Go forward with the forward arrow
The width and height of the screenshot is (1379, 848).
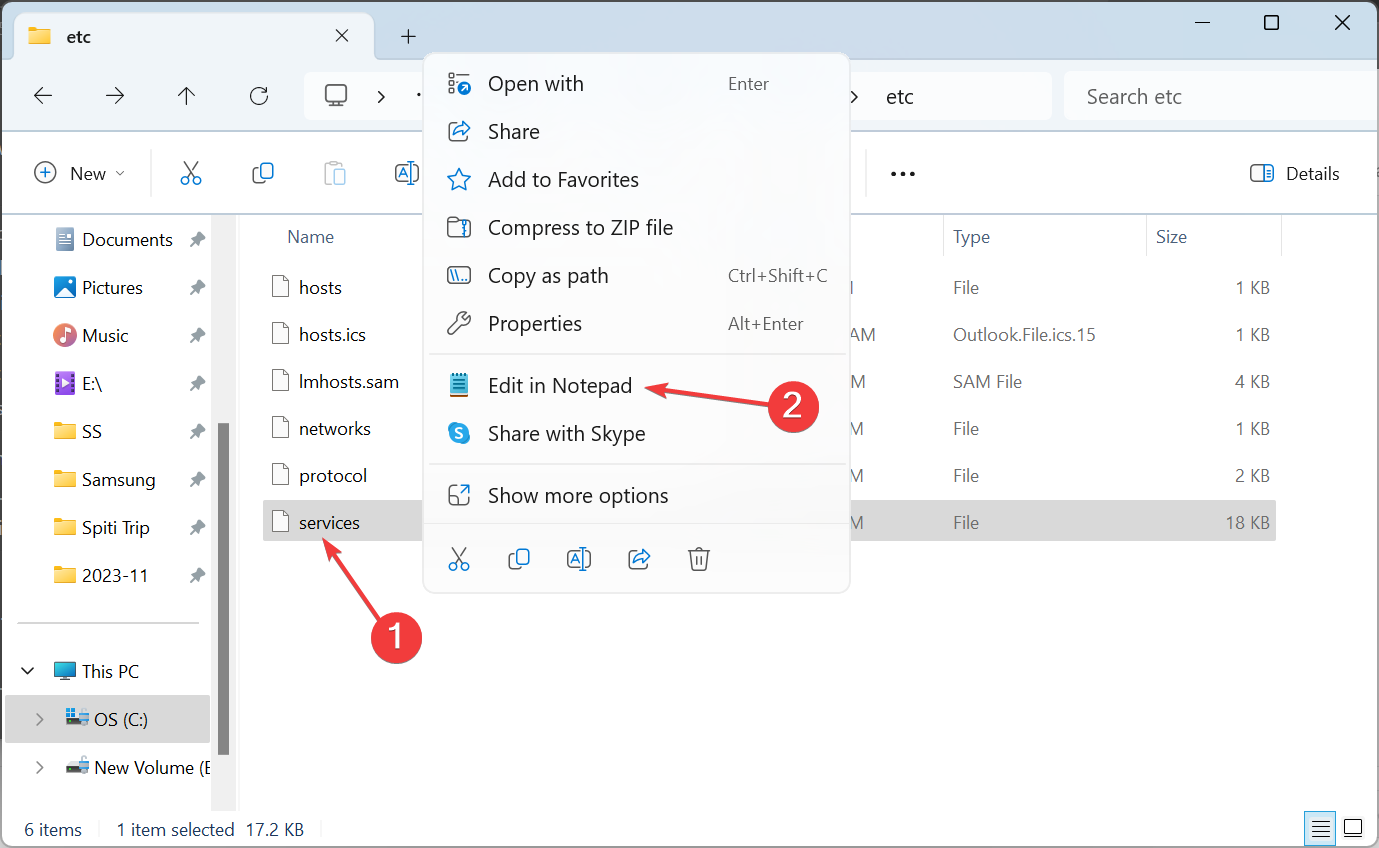coord(115,96)
